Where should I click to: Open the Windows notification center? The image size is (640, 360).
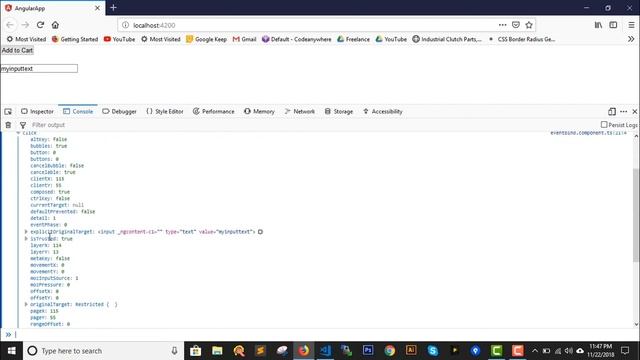pyautogui.click(x=625, y=351)
